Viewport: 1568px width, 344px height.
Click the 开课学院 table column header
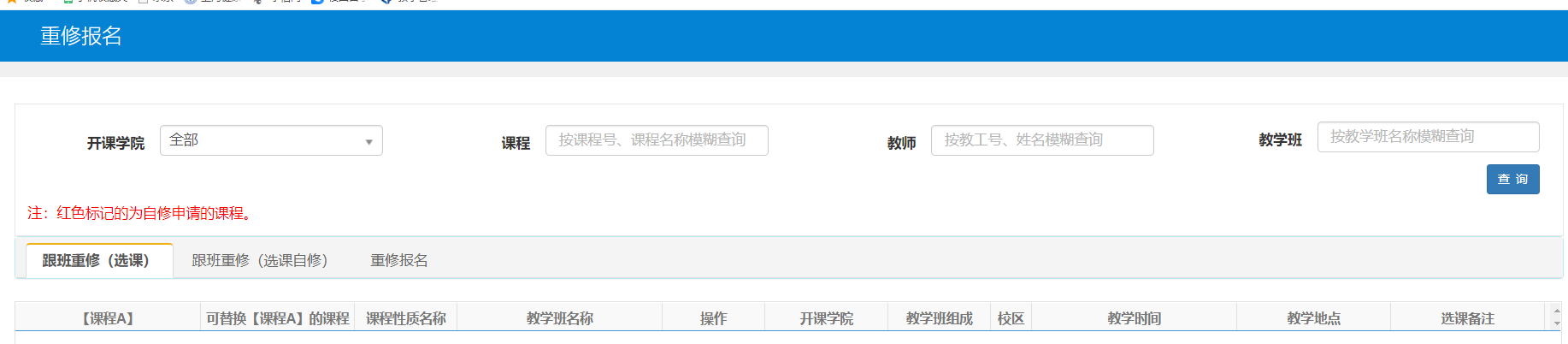coord(826,318)
